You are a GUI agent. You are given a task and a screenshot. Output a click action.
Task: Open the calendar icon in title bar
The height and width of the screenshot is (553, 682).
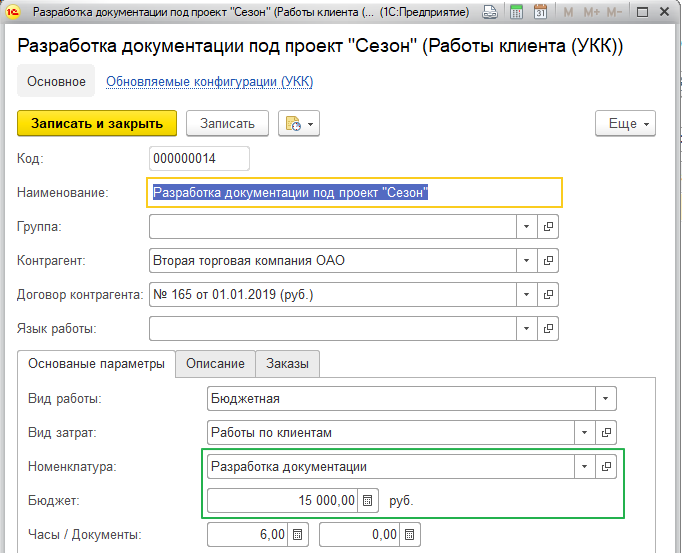[x=540, y=12]
